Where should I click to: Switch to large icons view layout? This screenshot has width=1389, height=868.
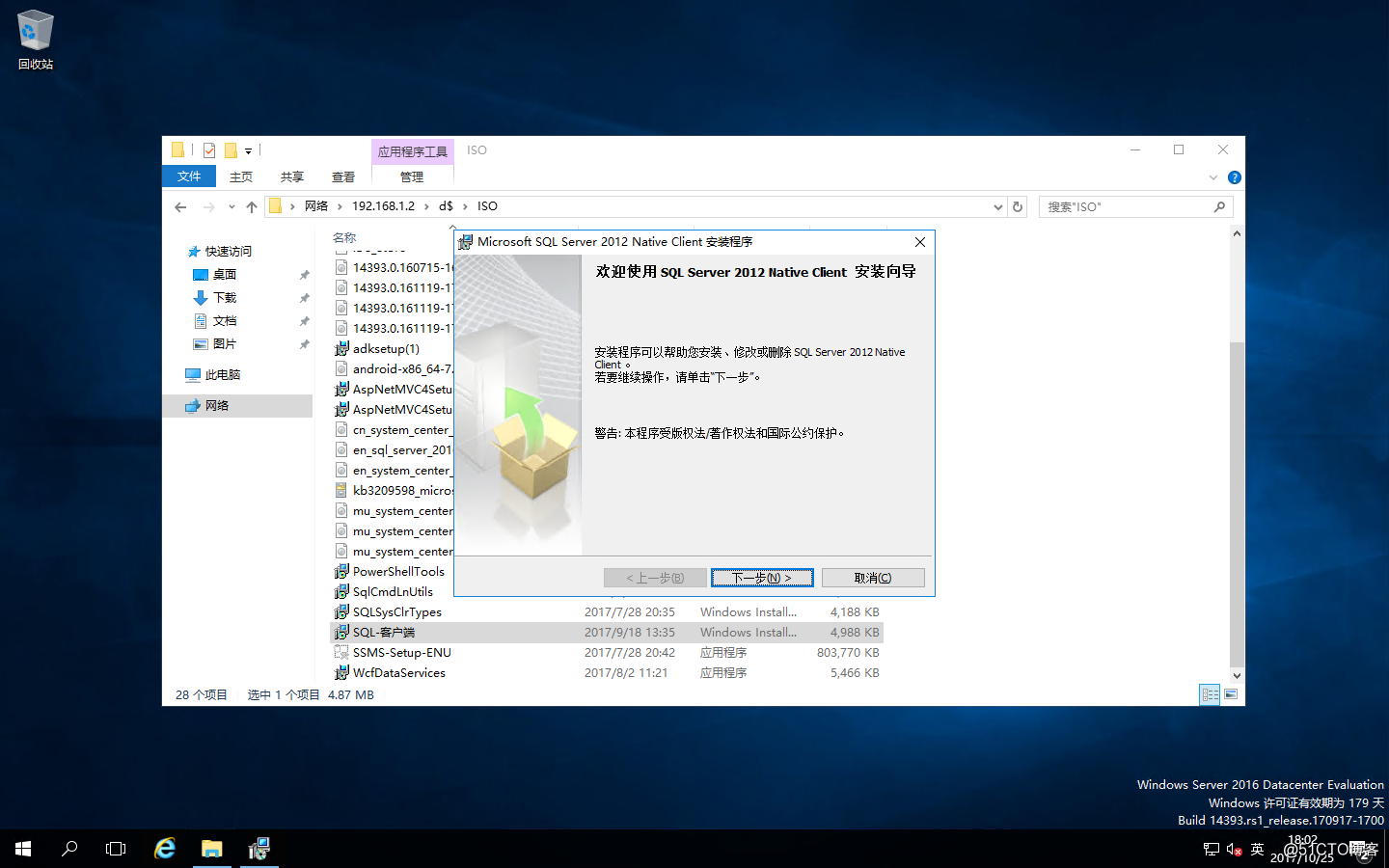(x=1232, y=694)
